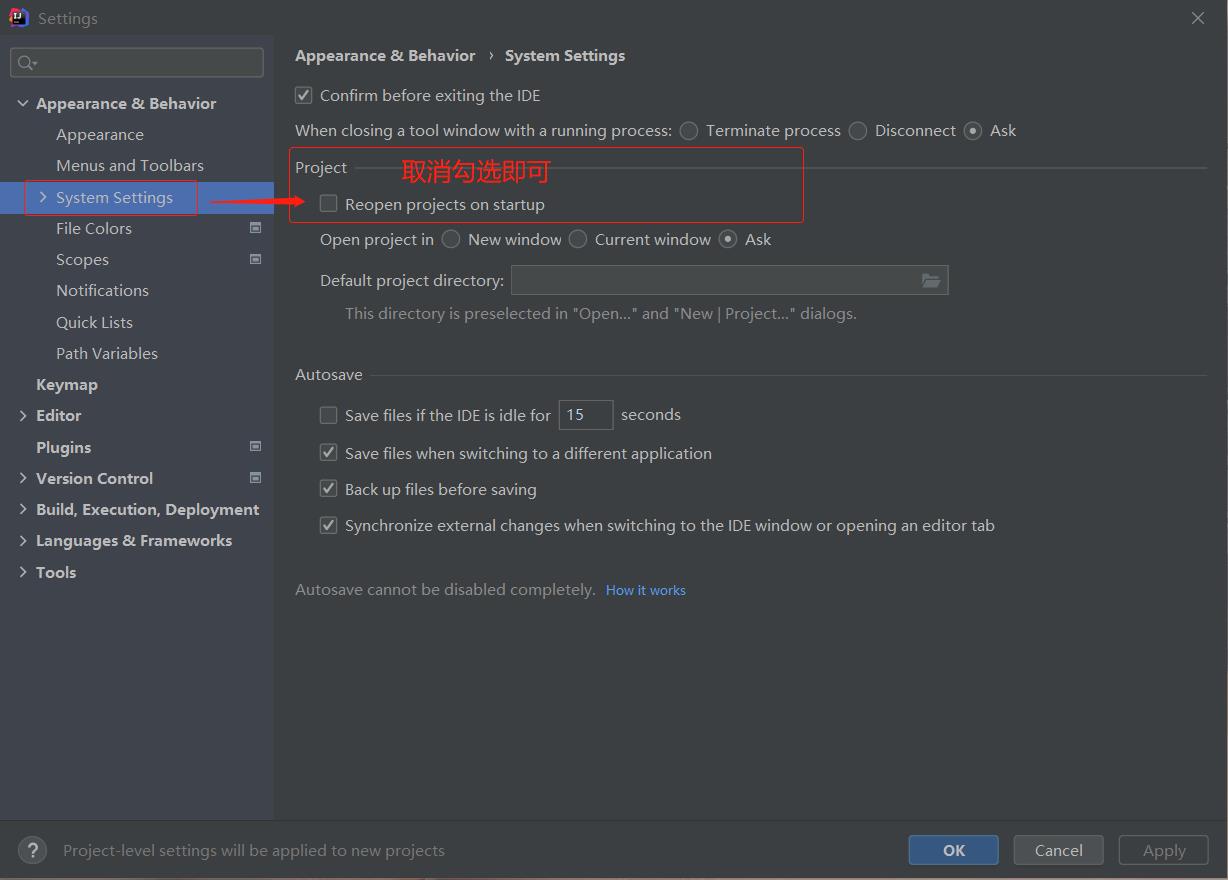The height and width of the screenshot is (880, 1228).
Task: Click Cancel to discard changes
Action: tap(1059, 850)
